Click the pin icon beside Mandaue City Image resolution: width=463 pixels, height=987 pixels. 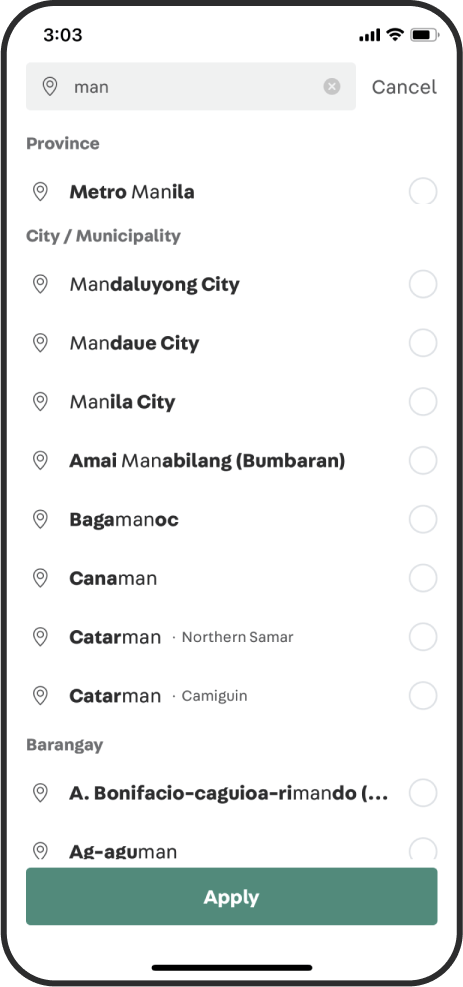coord(40,343)
